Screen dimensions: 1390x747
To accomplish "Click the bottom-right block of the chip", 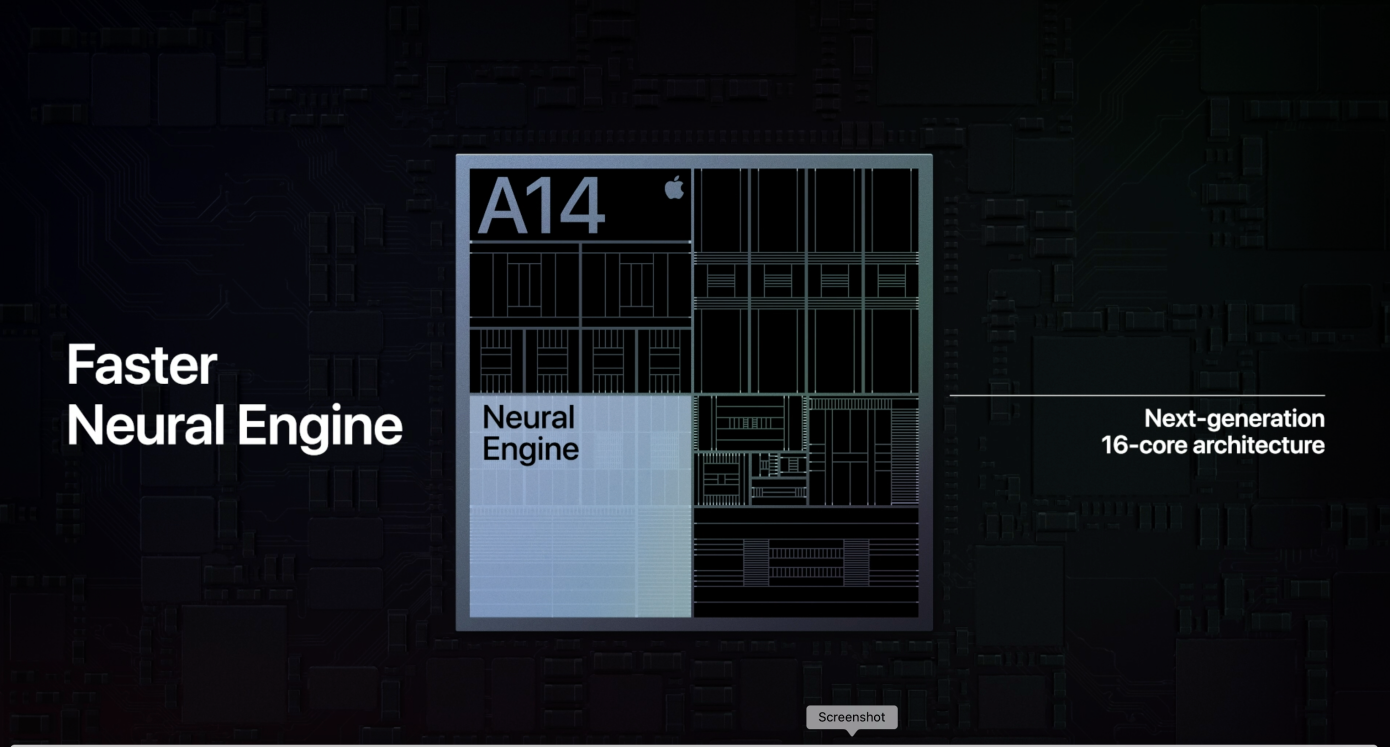I will tap(806, 563).
